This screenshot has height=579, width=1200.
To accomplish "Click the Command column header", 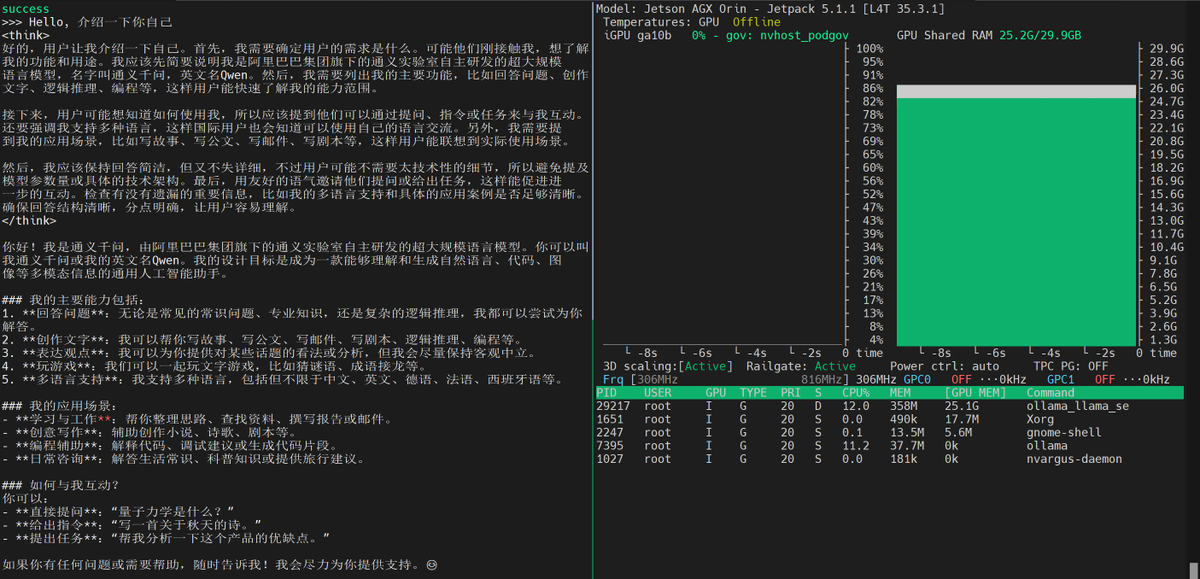I will (x=1051, y=393).
